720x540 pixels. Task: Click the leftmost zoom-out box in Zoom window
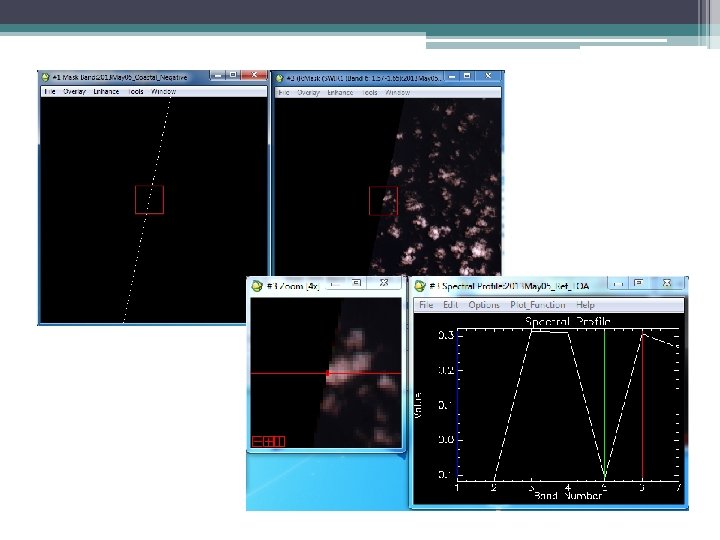pyautogui.click(x=257, y=441)
